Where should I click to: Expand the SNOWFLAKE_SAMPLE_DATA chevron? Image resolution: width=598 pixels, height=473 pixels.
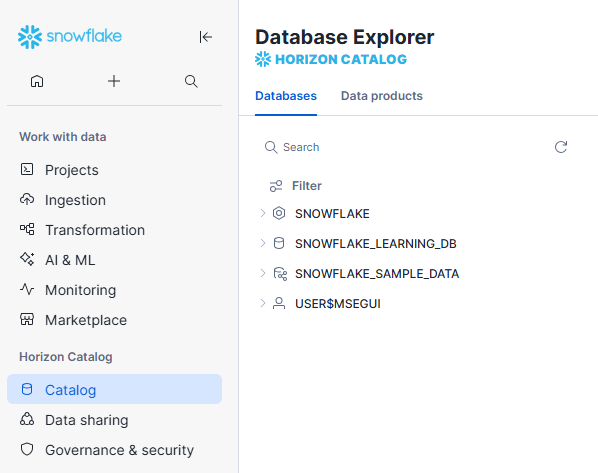pos(262,273)
